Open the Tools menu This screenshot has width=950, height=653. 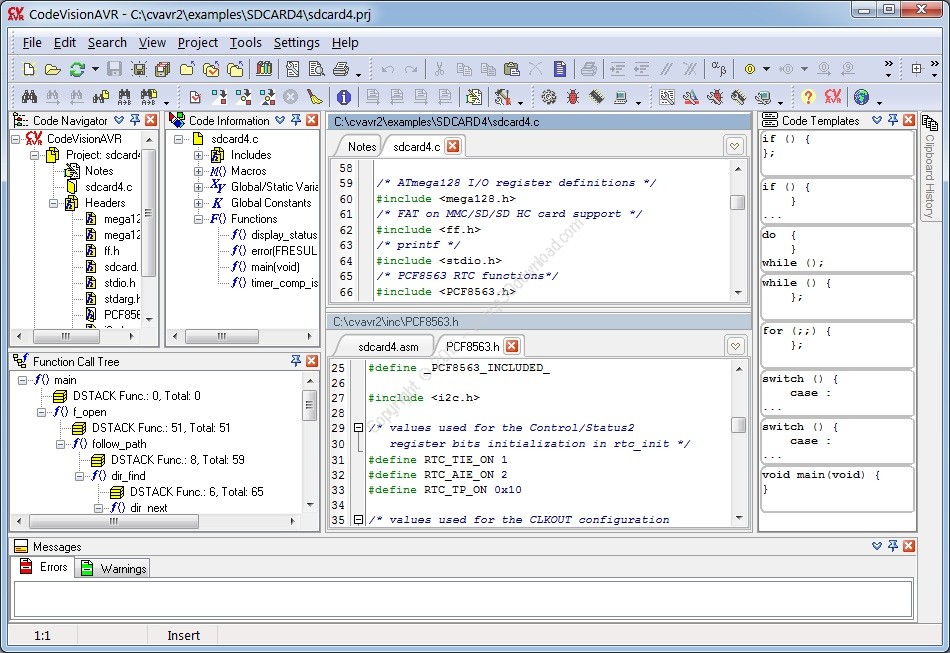(245, 43)
